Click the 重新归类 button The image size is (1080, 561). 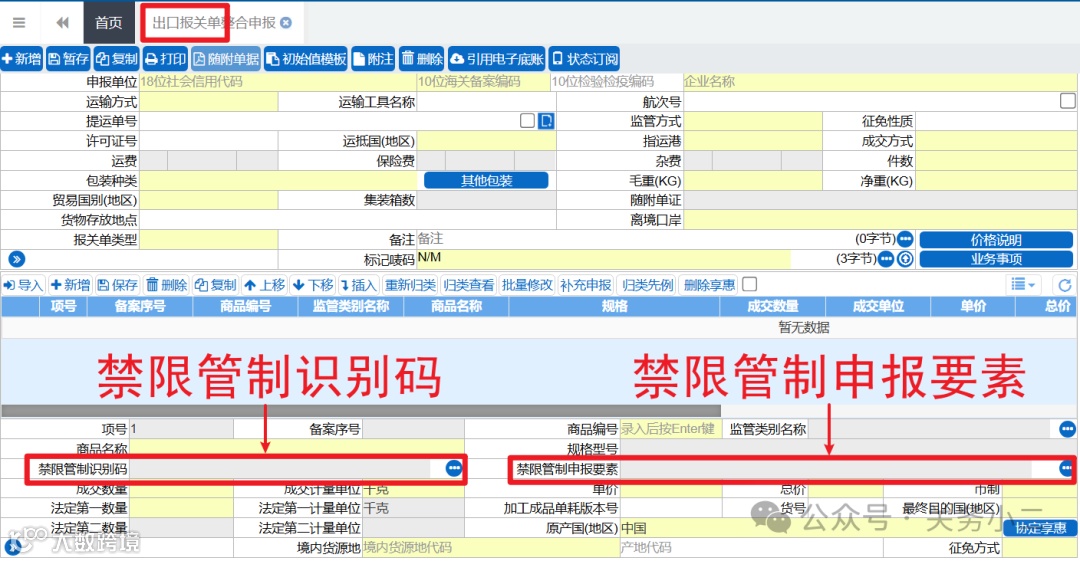(x=410, y=285)
